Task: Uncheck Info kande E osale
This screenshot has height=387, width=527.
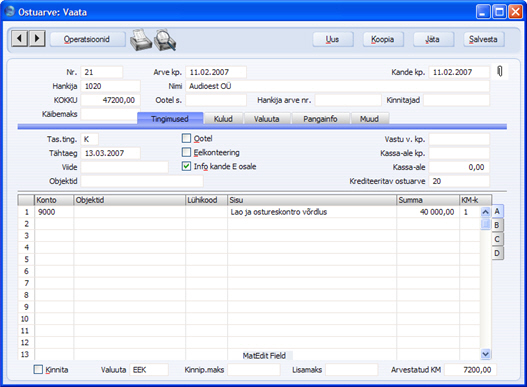Action: [x=186, y=166]
